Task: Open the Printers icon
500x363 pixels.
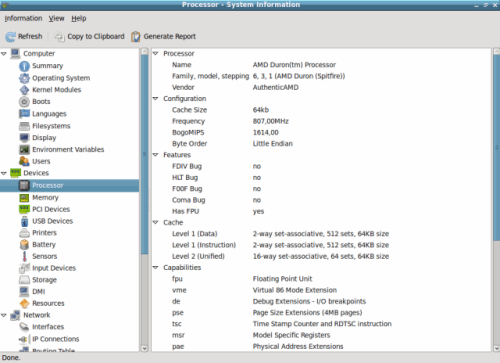Action: click(x=24, y=233)
